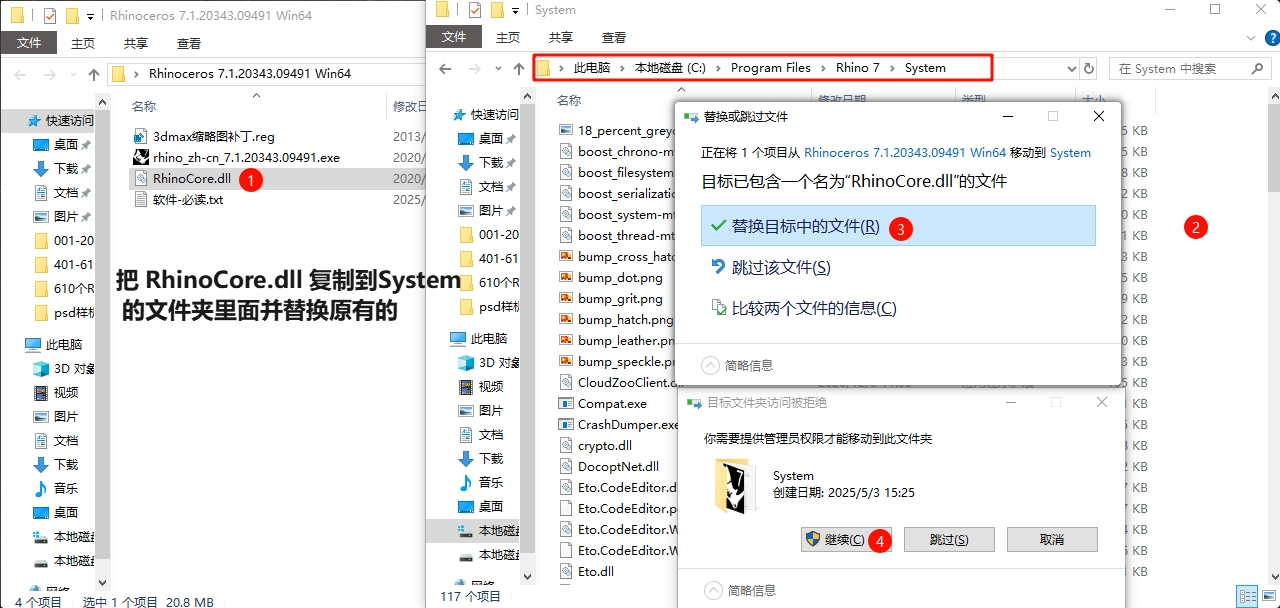Select the crypto.dll icon in System window
Viewport: 1280px width, 608px height.
tap(566, 446)
